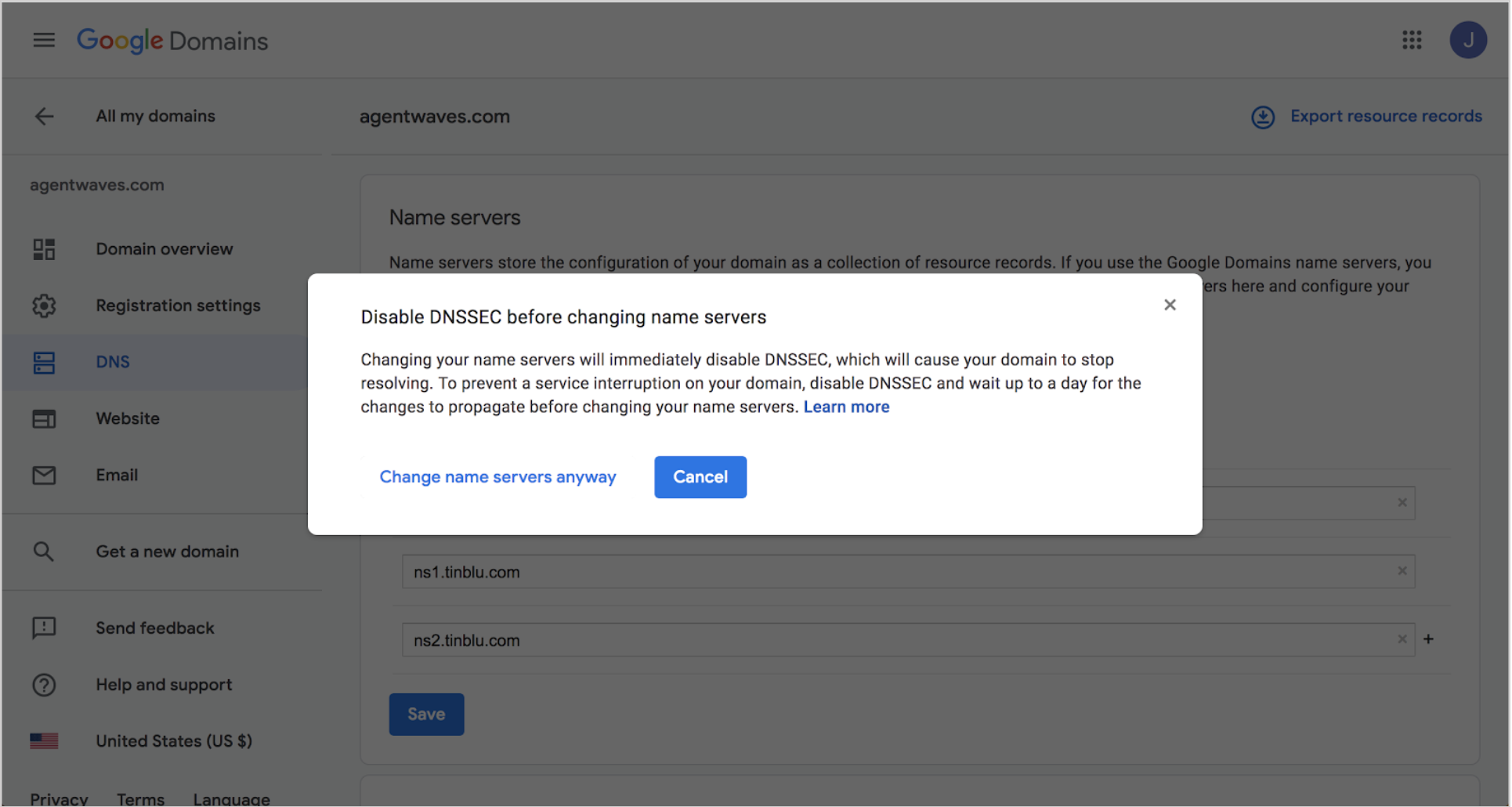The width and height of the screenshot is (1512, 807).
Task: Close the DNSSEC dialog with X
Action: (x=1170, y=305)
